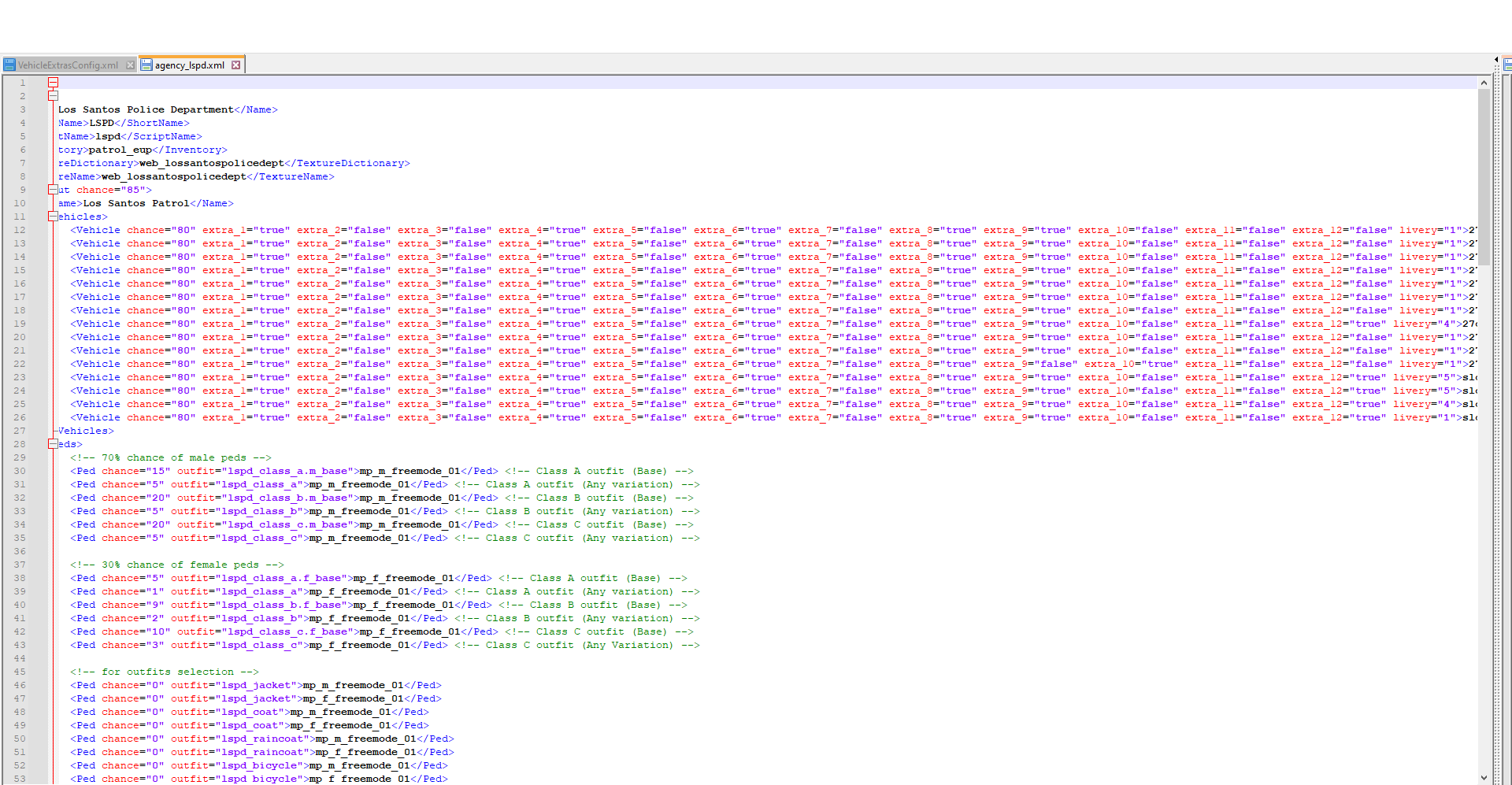Collapse the fold marker on line 2
Image resolution: width=1512 pixels, height=785 pixels.
coord(53,96)
